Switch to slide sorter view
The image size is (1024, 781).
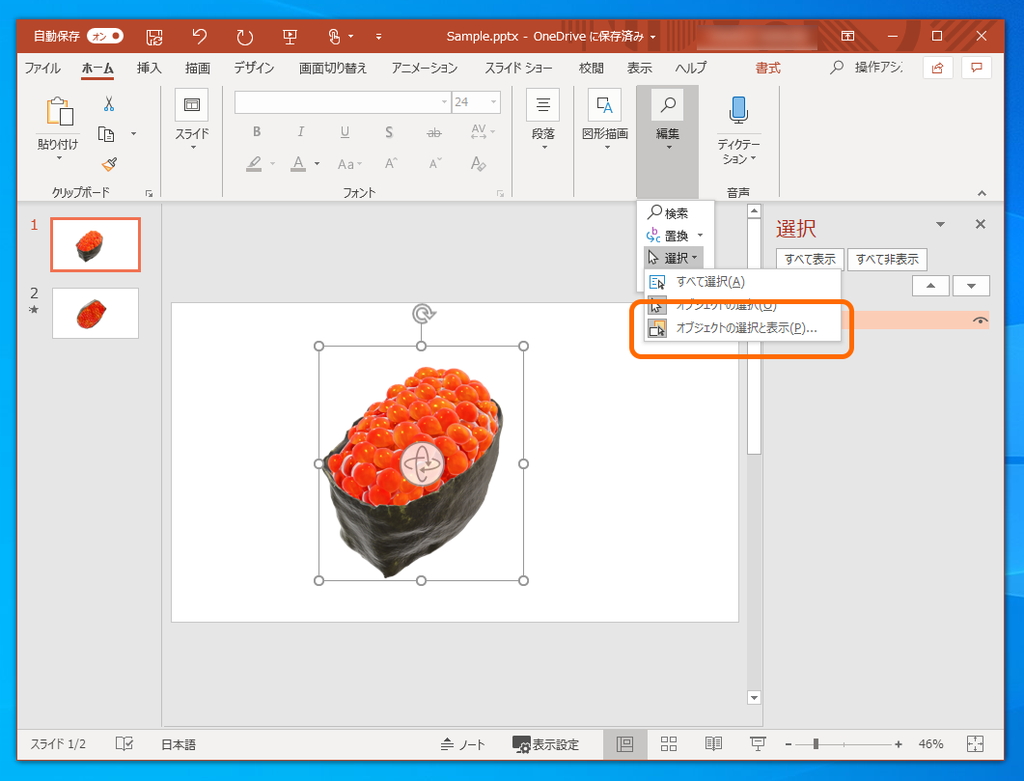coord(669,744)
